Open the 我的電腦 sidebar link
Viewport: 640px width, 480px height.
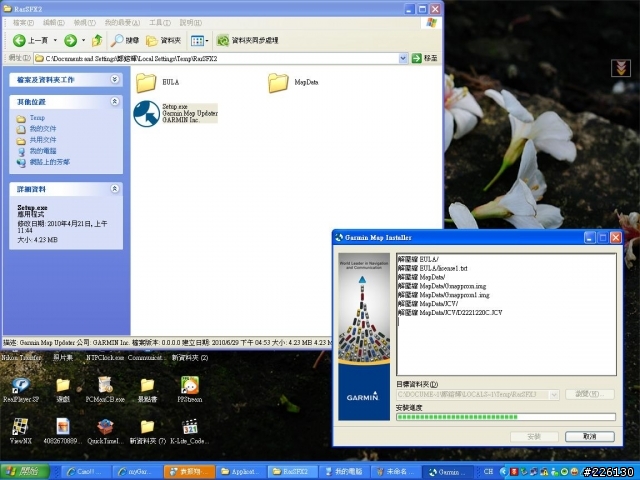coord(42,151)
